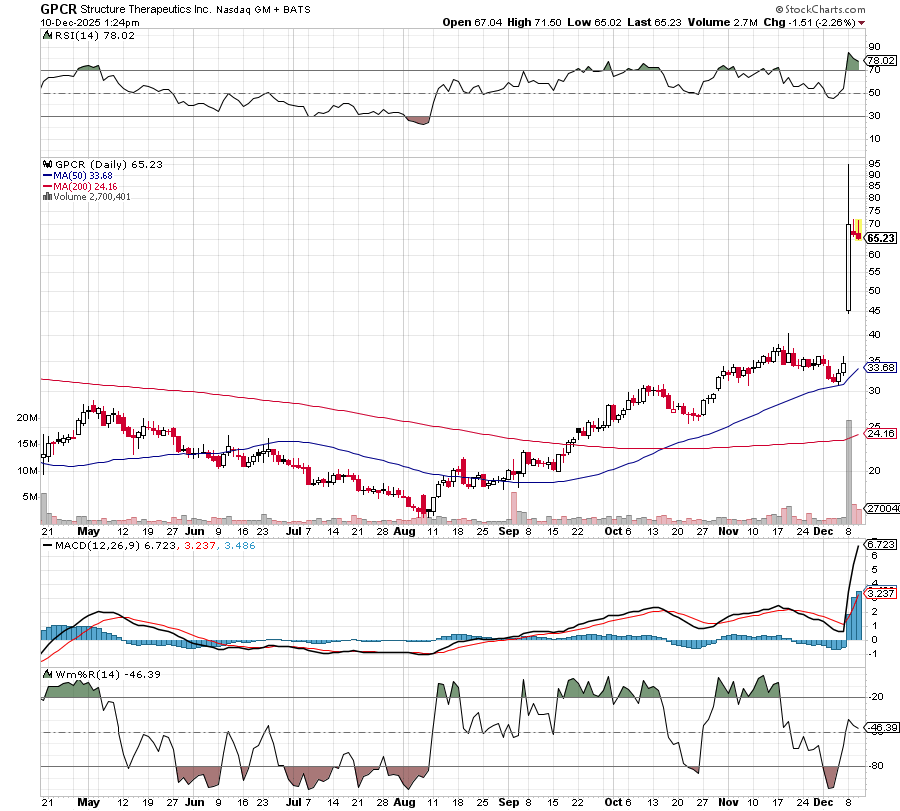Click the 6.723 MACD value tag

point(880,544)
